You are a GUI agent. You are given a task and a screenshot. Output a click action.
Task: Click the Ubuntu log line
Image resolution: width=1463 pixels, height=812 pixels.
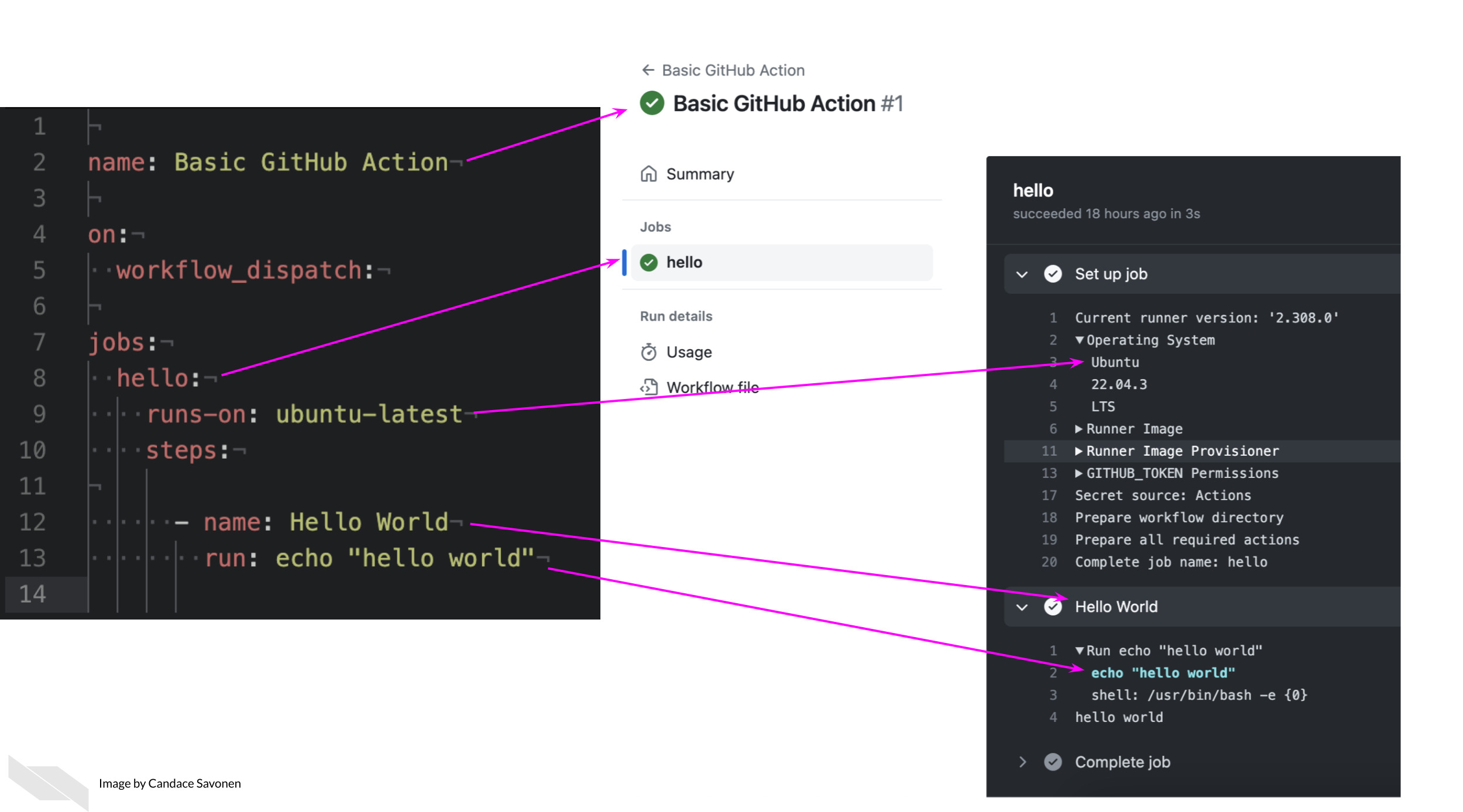pyautogui.click(x=1115, y=363)
